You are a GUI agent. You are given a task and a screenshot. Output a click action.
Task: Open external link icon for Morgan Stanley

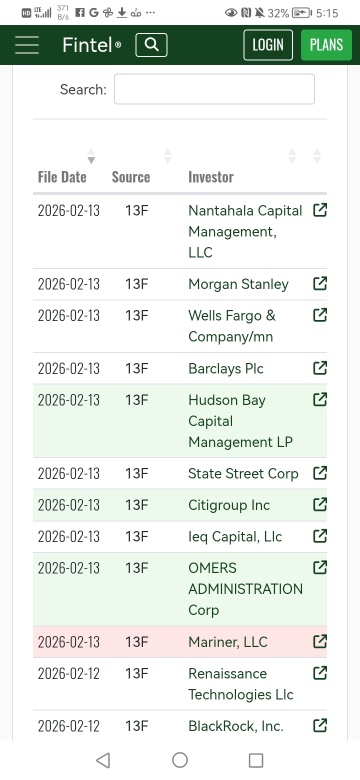(x=320, y=284)
